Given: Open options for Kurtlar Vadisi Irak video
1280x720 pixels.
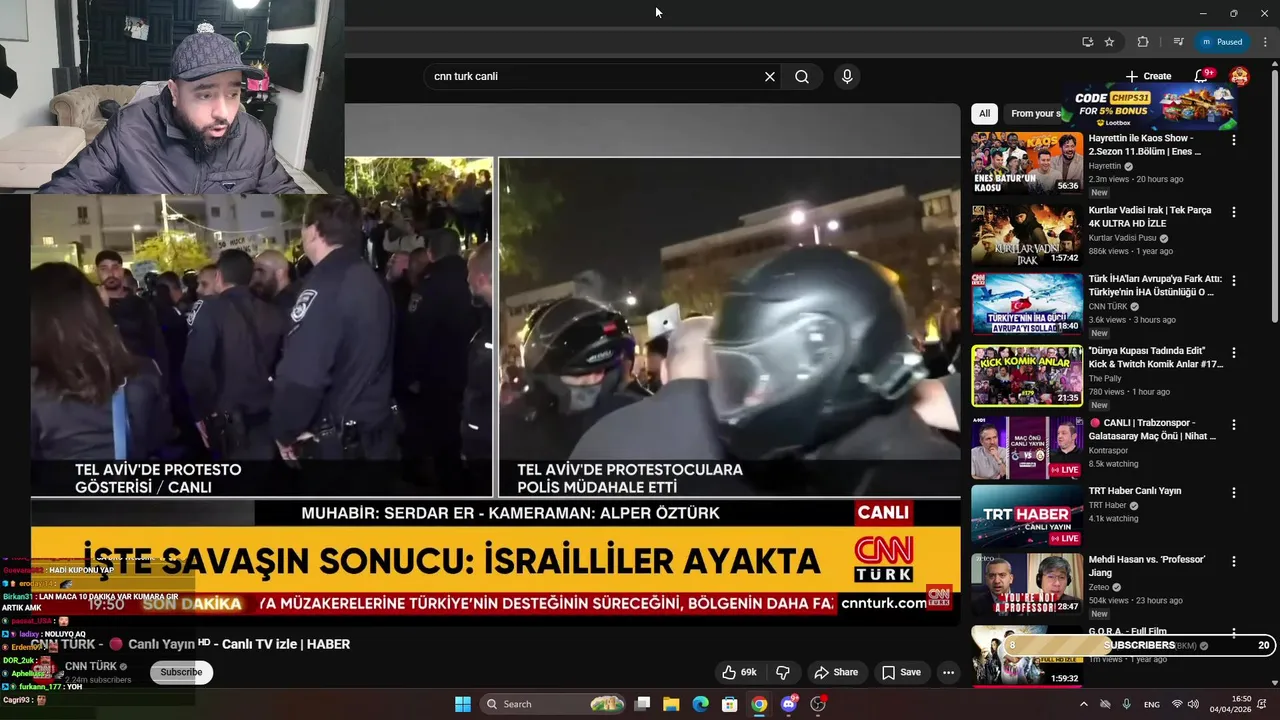Looking at the screenshot, I should 1233,212.
